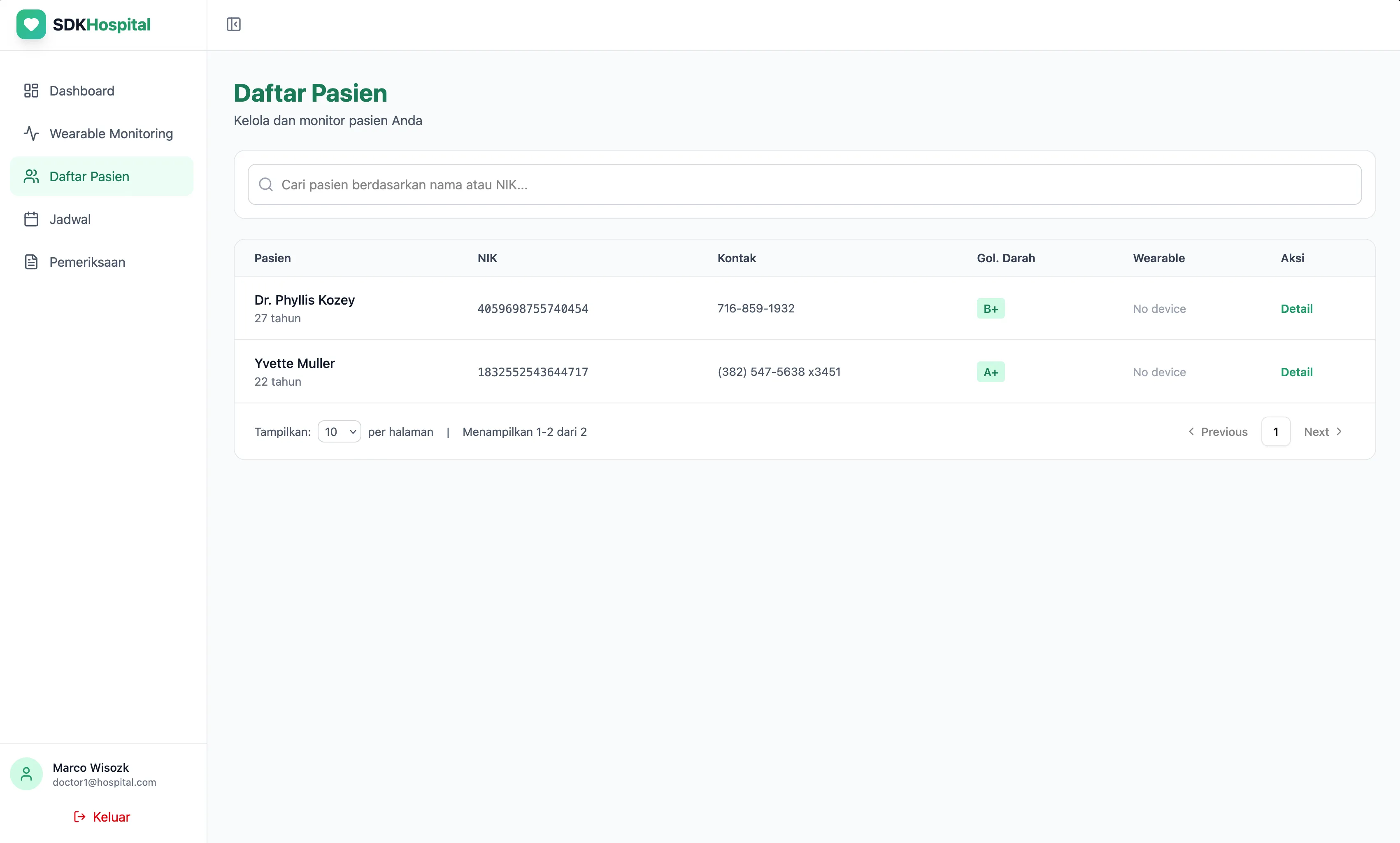Image resolution: width=1400 pixels, height=843 pixels.
Task: Go to the Pemeriksaan menu item
Action: pyautogui.click(x=87, y=262)
